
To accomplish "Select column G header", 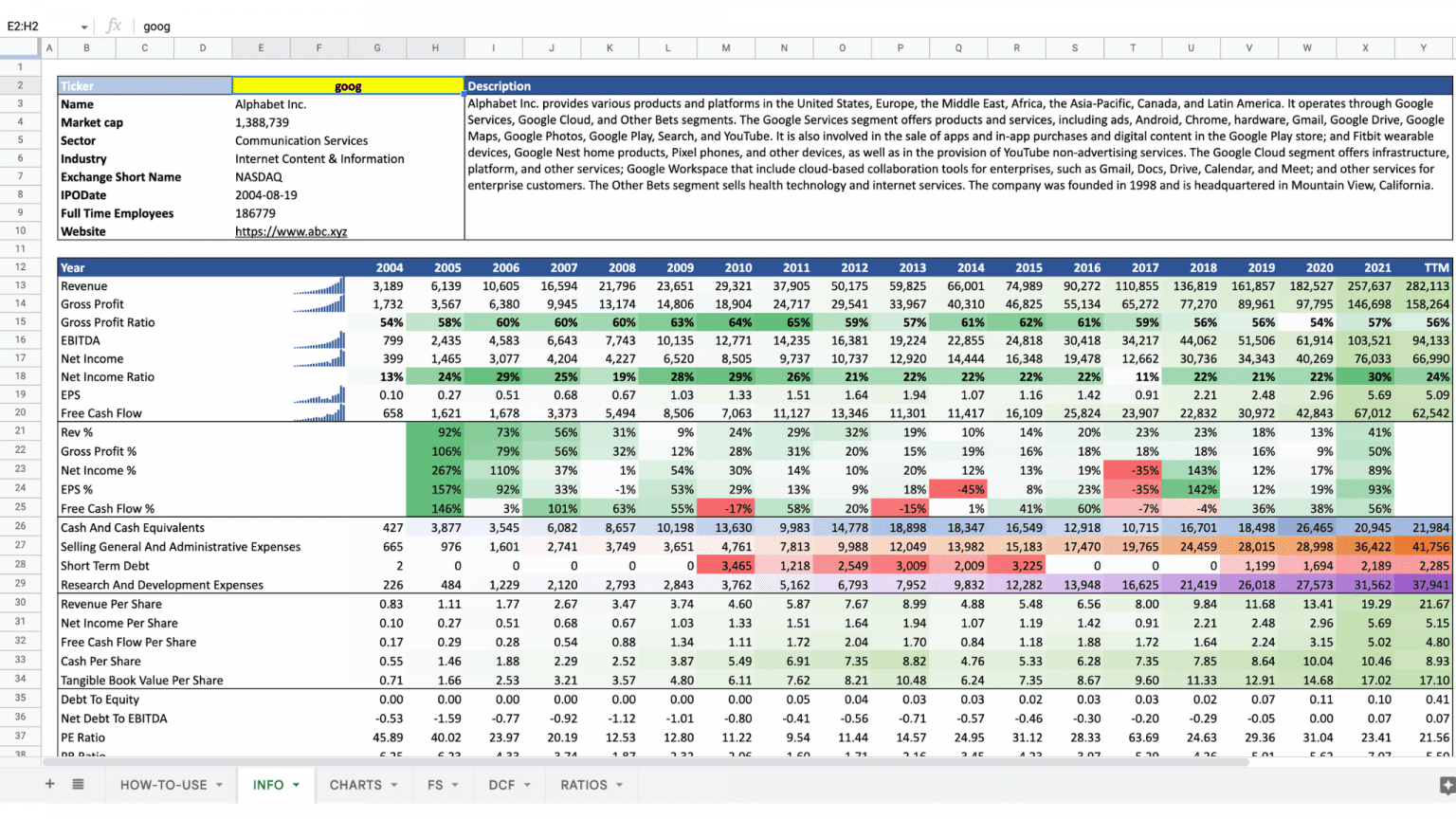I will pyautogui.click(x=376, y=46).
